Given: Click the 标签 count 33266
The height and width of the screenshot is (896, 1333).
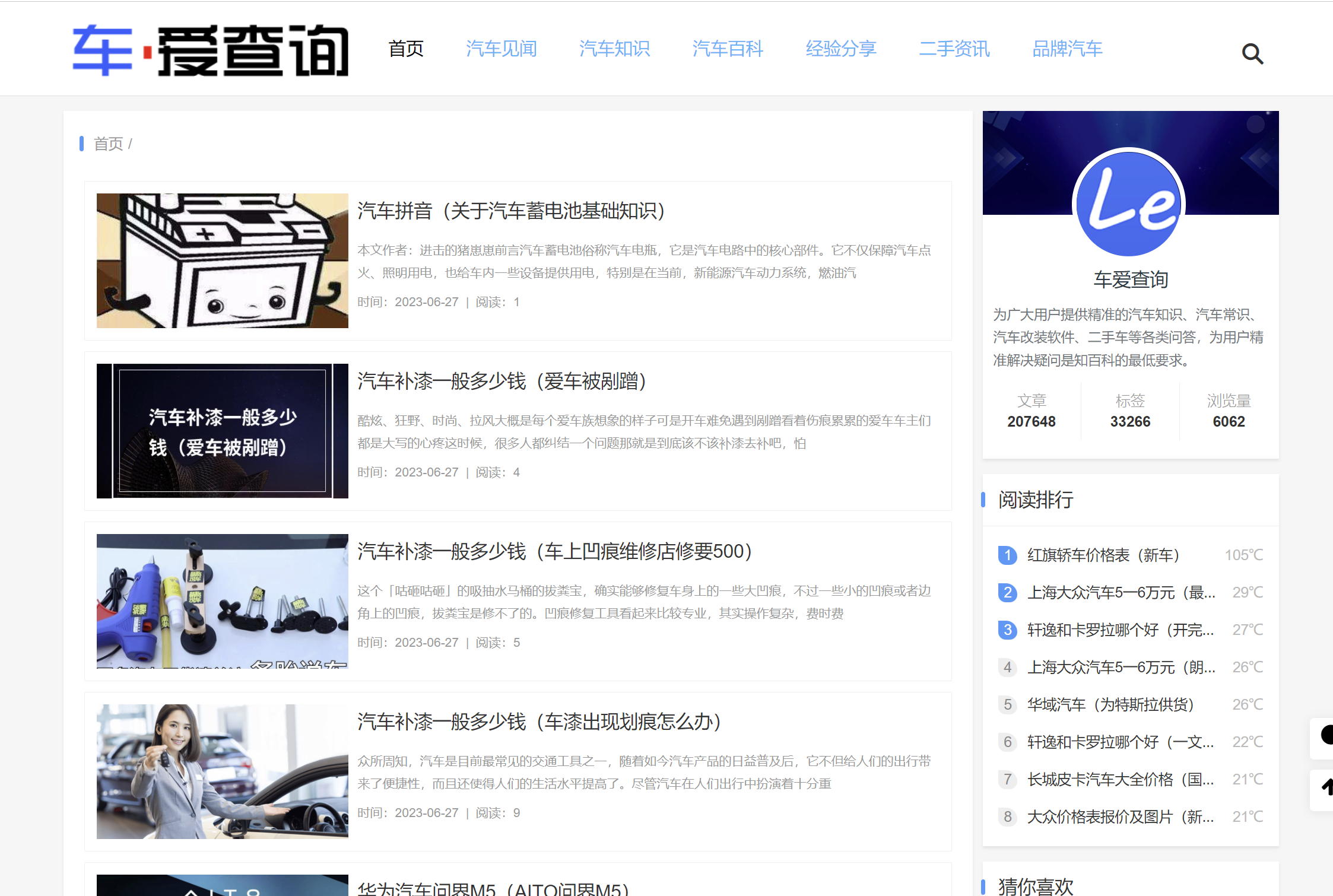Looking at the screenshot, I should [x=1130, y=421].
